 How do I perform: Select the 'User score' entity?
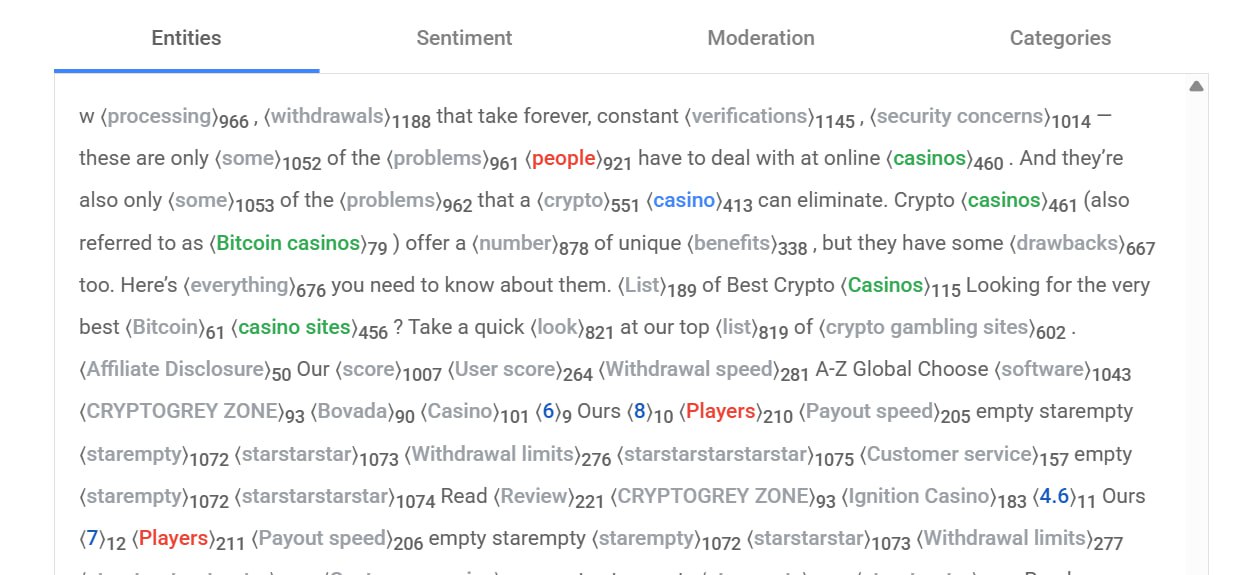tap(505, 369)
